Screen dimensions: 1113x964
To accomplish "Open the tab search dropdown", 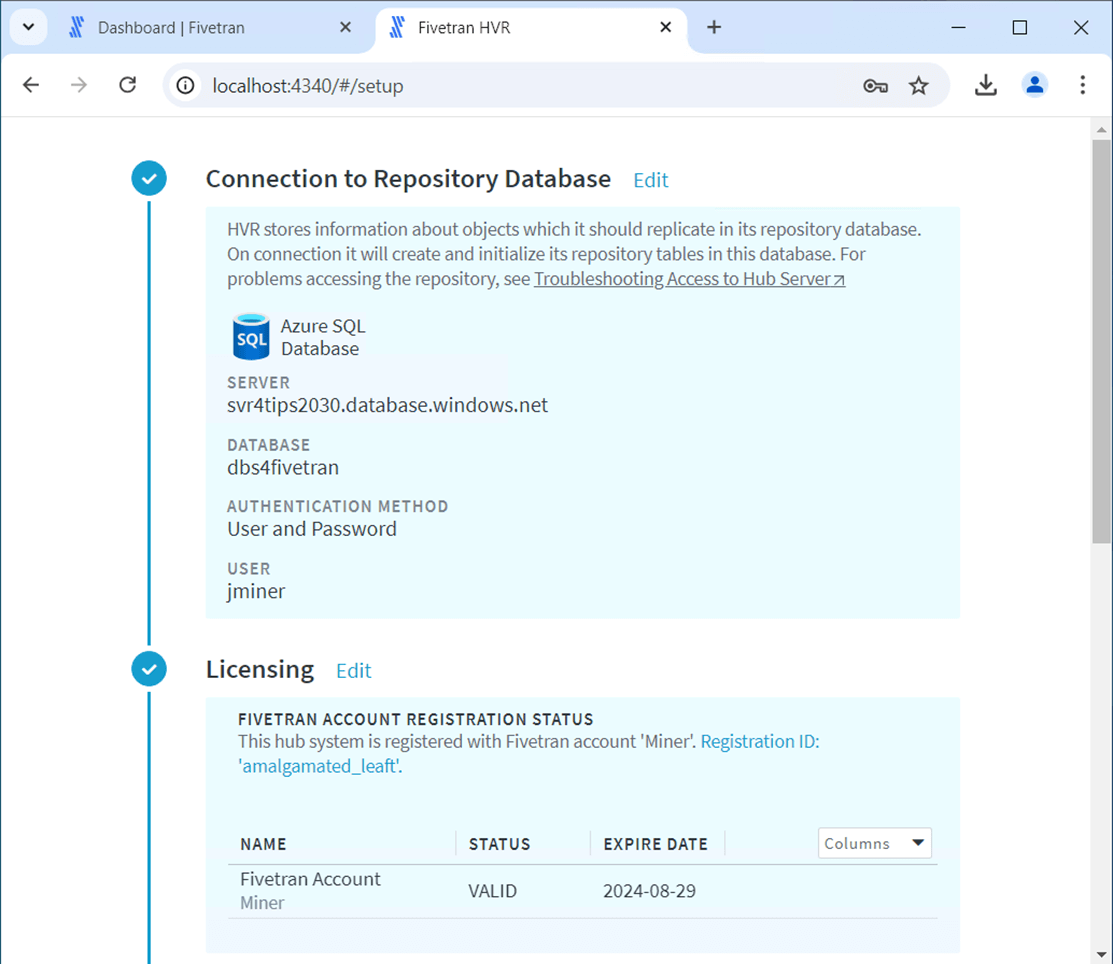I will (x=28, y=28).
